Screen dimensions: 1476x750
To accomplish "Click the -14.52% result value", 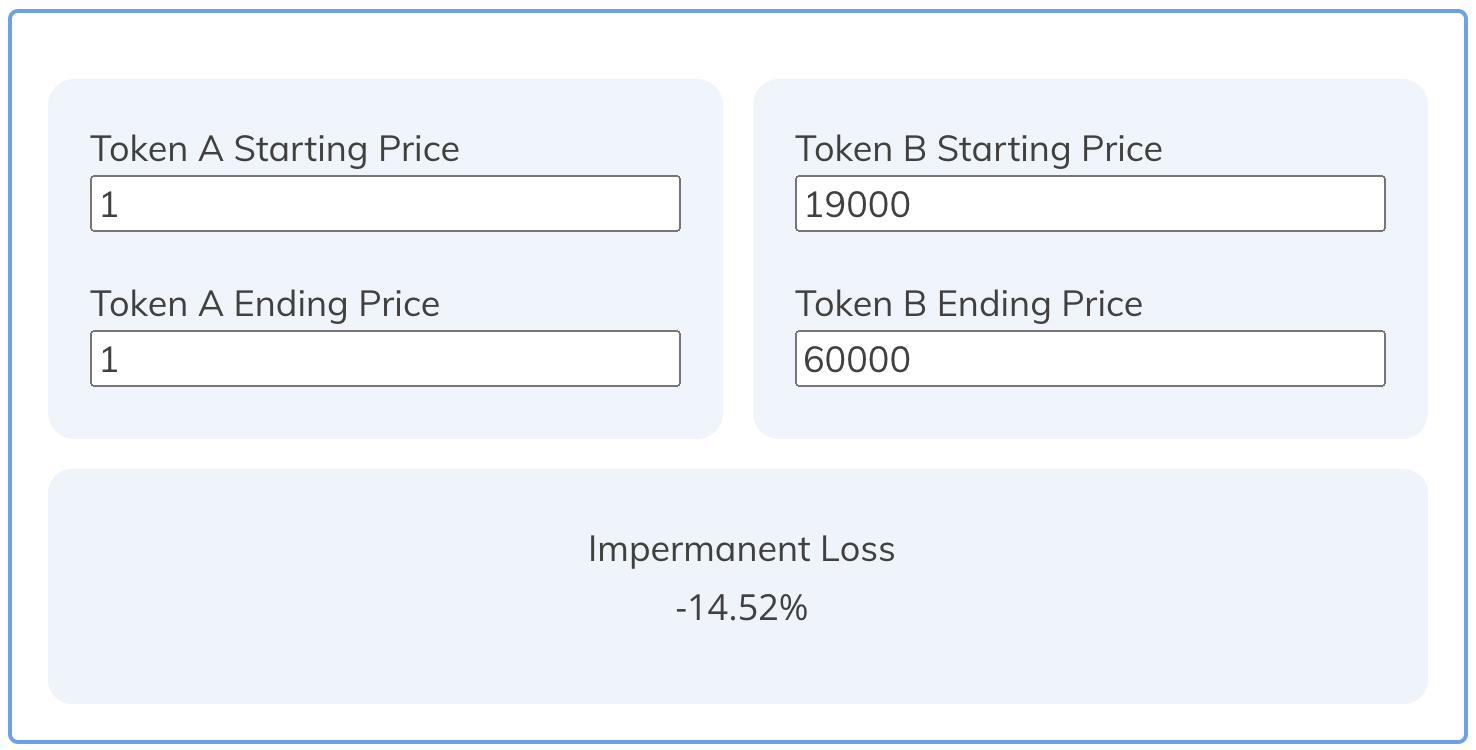I will pyautogui.click(x=741, y=608).
